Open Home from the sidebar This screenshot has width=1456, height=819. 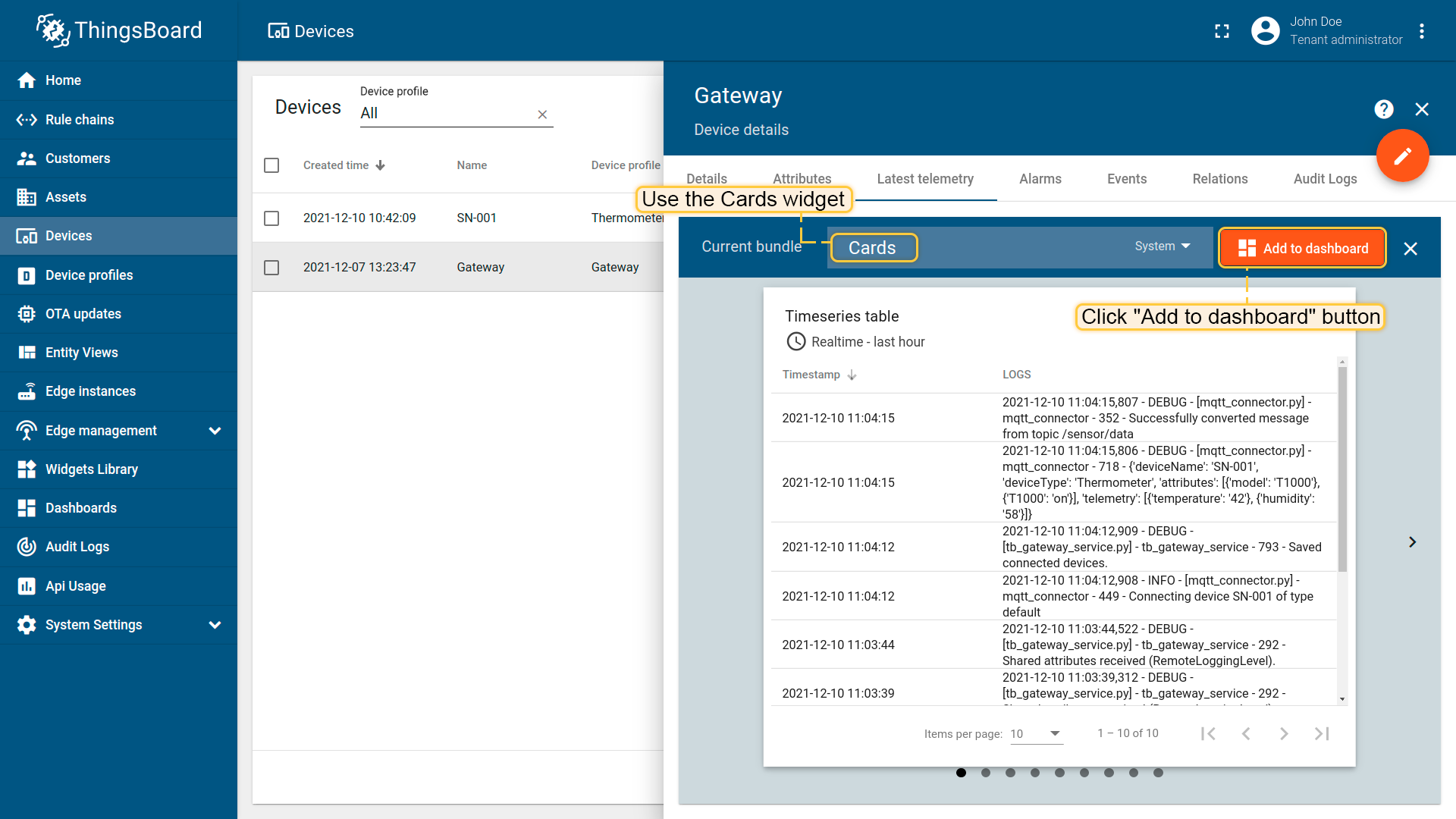click(x=118, y=80)
